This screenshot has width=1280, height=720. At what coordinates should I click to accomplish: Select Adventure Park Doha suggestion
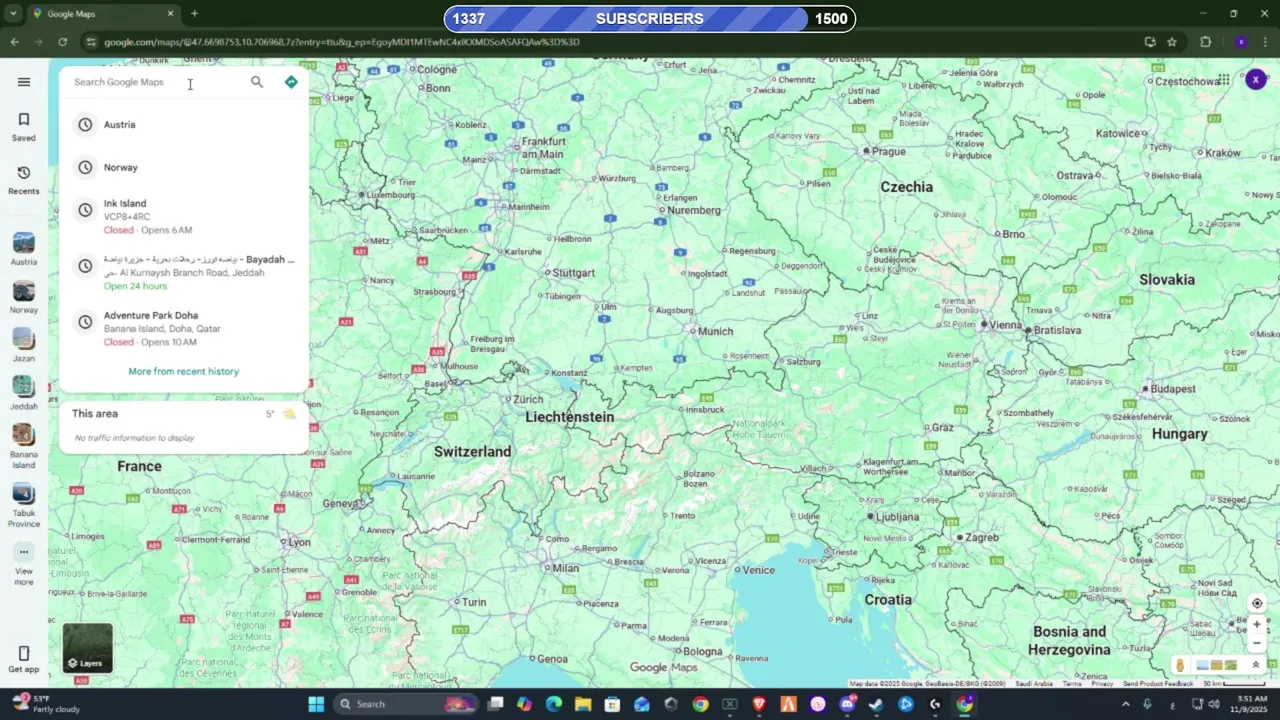184,328
